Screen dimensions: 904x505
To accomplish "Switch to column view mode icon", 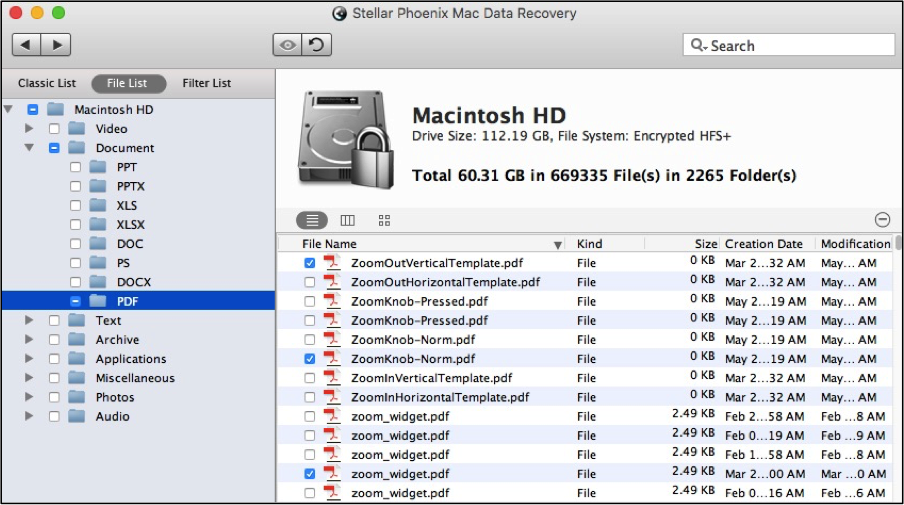I will click(348, 220).
